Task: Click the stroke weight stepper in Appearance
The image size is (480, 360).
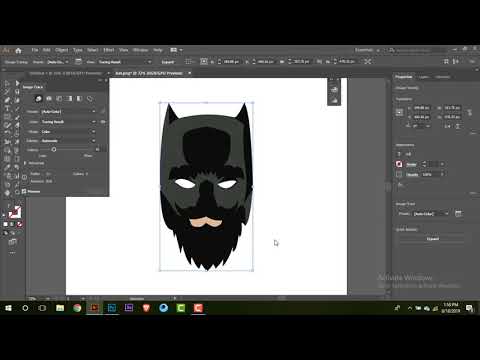Action: click(424, 164)
